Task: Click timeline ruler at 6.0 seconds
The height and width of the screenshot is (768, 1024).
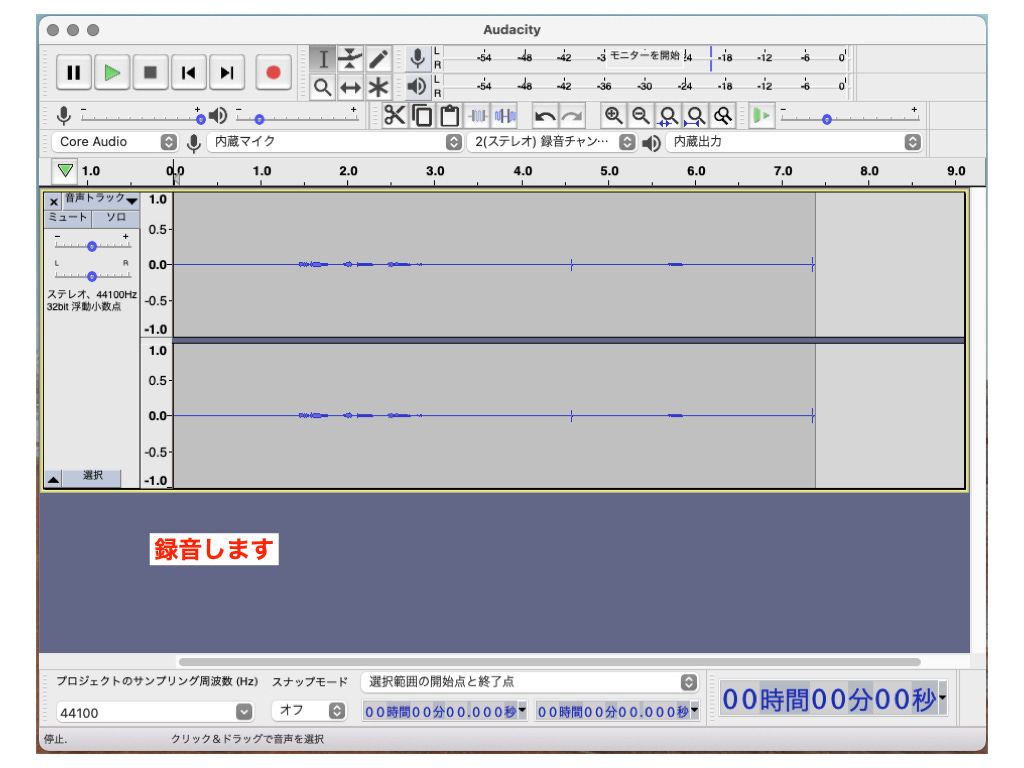Action: click(x=696, y=172)
